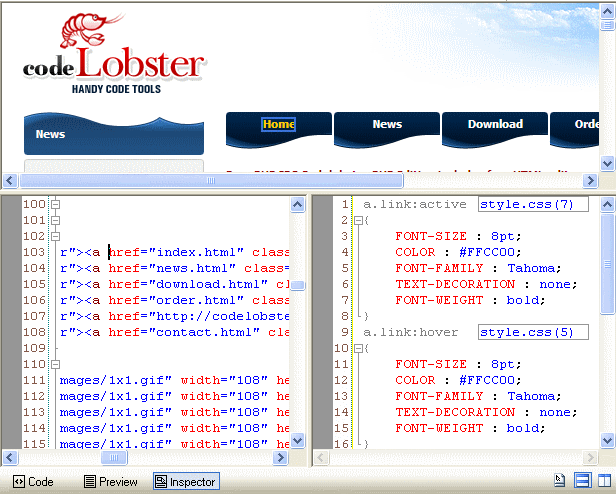Click scroll-up arrow of CSS styles pane
The height and width of the screenshot is (494, 616).
[607, 204]
